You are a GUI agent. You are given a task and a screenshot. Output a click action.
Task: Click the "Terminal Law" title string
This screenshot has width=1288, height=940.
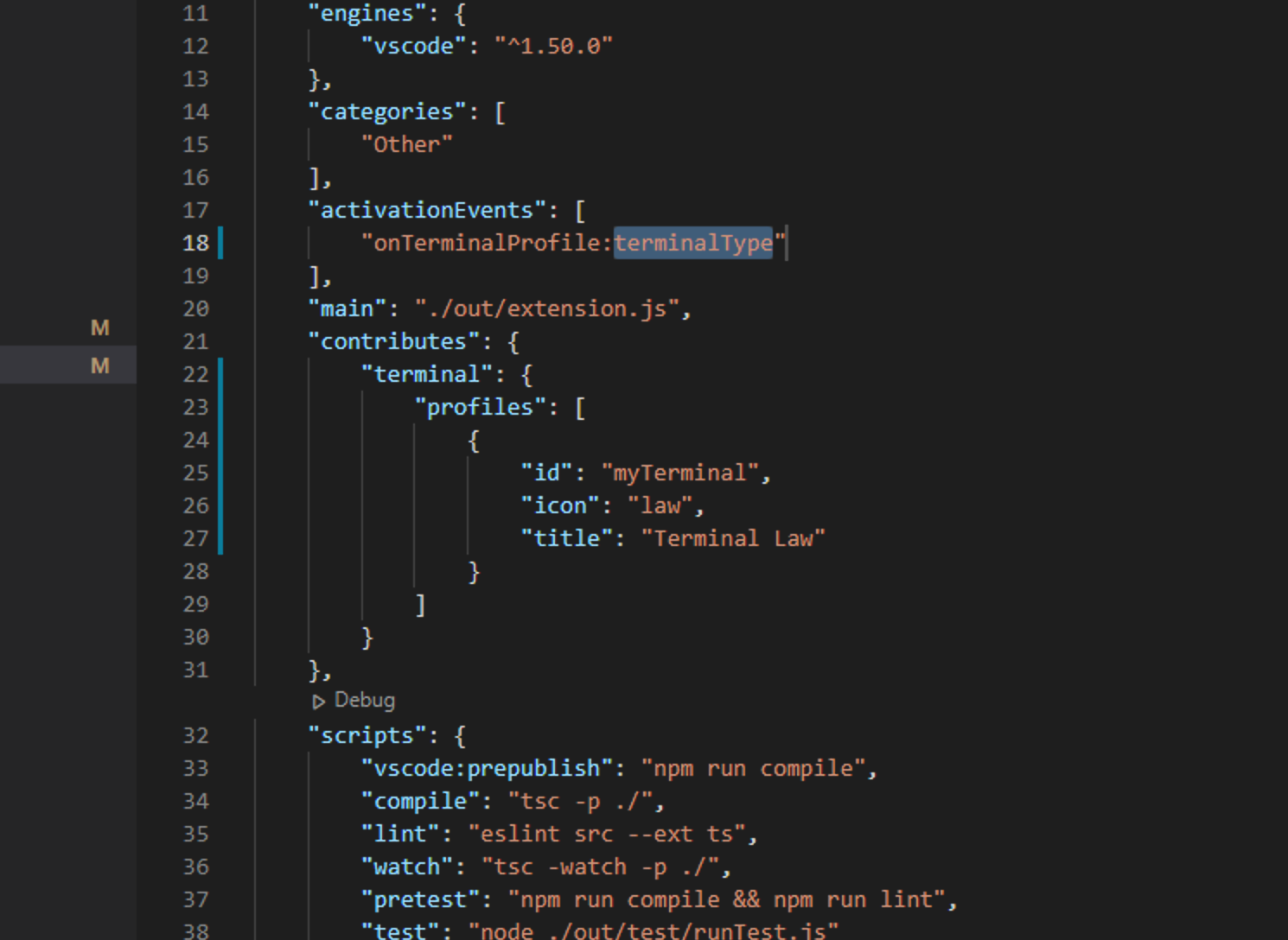click(733, 537)
